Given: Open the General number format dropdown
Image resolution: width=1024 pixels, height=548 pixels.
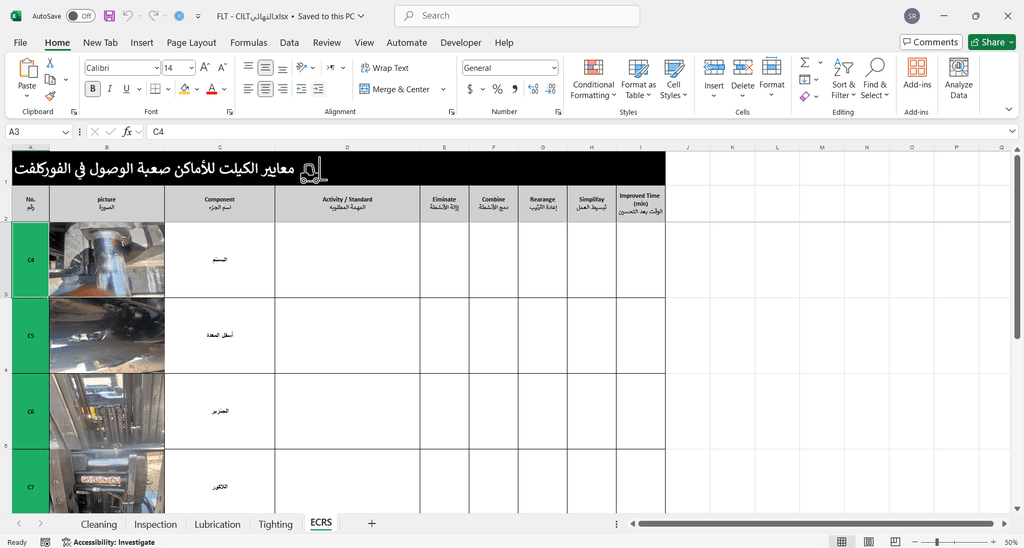Looking at the screenshot, I should 554,68.
